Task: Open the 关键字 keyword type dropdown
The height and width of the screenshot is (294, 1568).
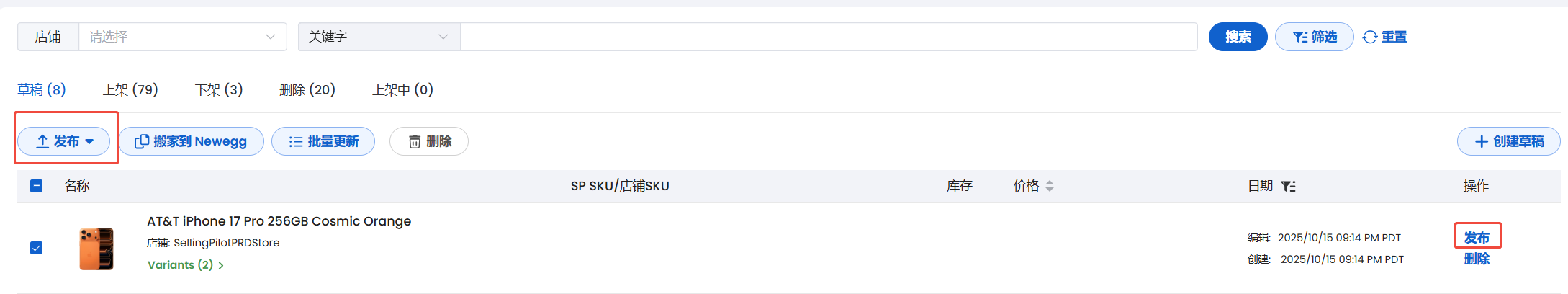Action: pos(379,37)
